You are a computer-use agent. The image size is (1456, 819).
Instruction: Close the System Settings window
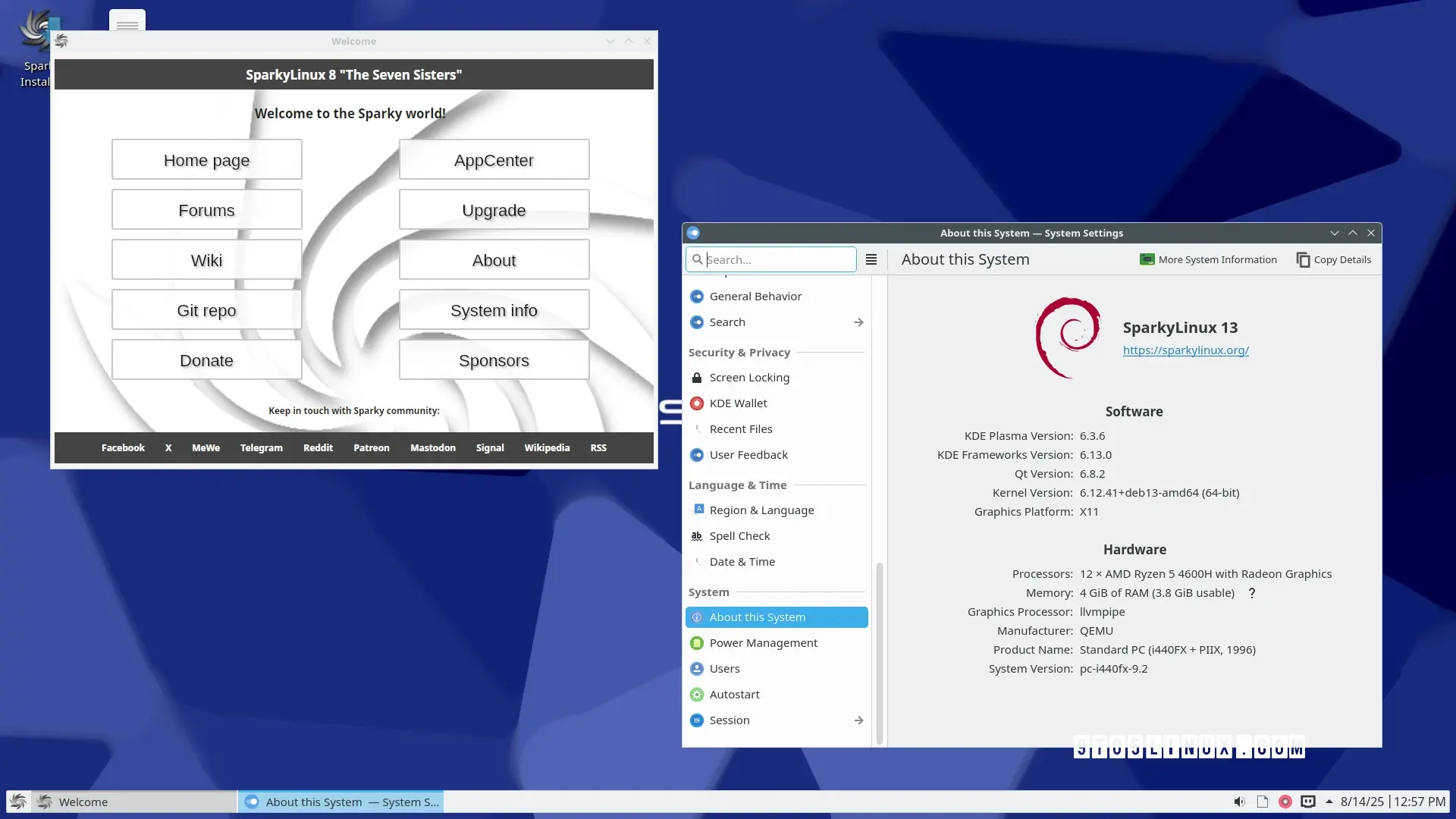[x=1371, y=233]
